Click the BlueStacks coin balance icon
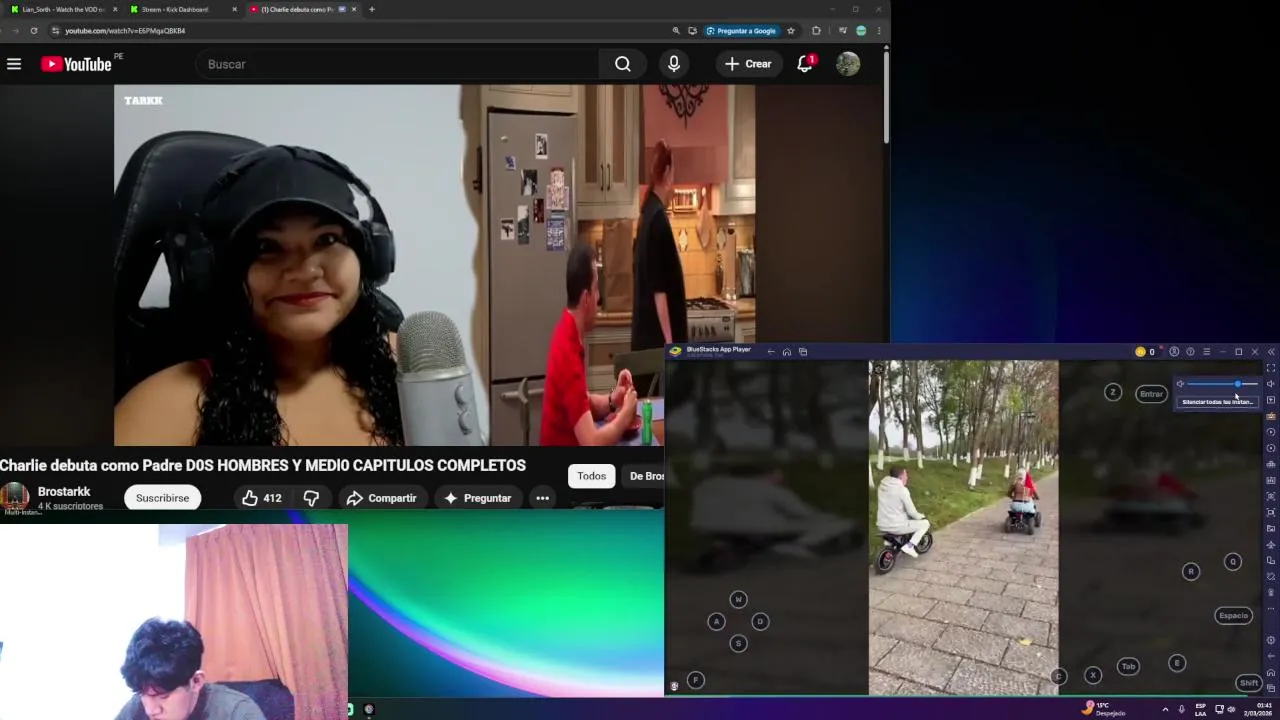The image size is (1280, 720). (1140, 351)
